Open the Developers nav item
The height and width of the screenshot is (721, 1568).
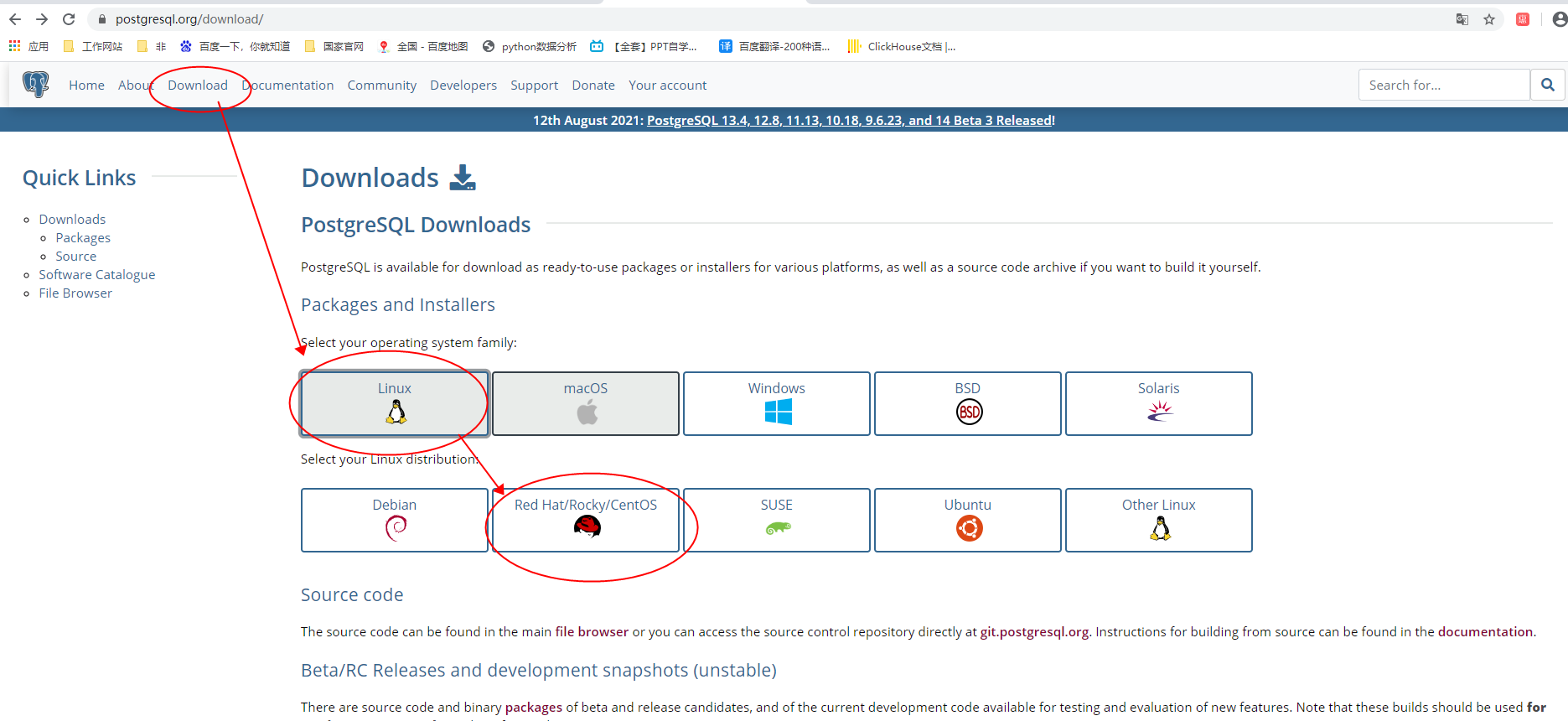coord(463,85)
